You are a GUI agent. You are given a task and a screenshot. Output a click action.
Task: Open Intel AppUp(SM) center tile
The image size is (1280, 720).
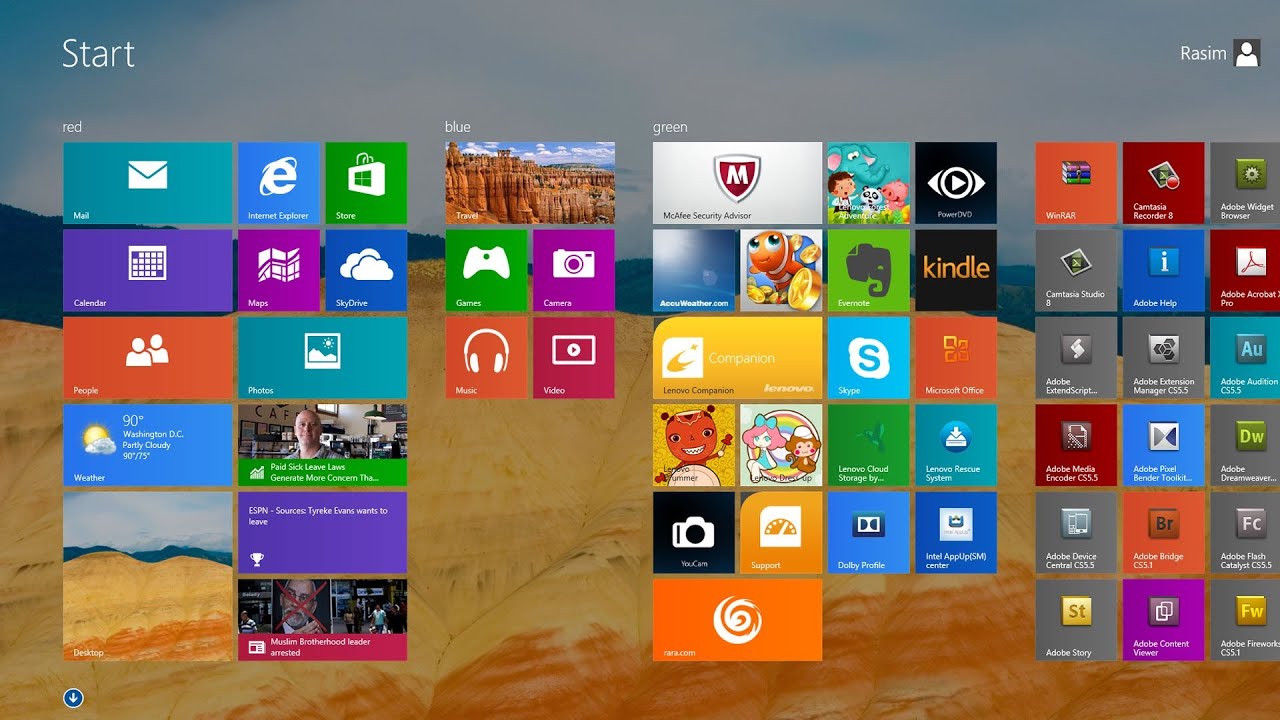956,533
